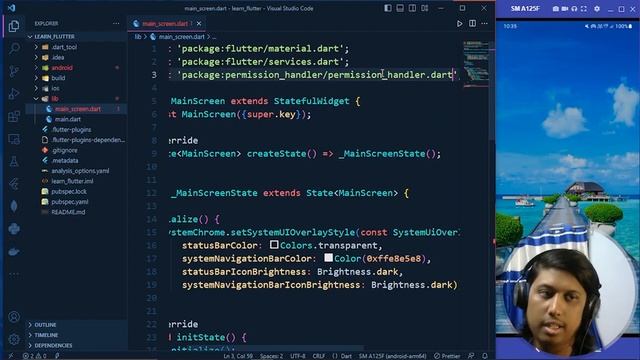Open the Flutter-style icon in activity bar

pos(14,184)
